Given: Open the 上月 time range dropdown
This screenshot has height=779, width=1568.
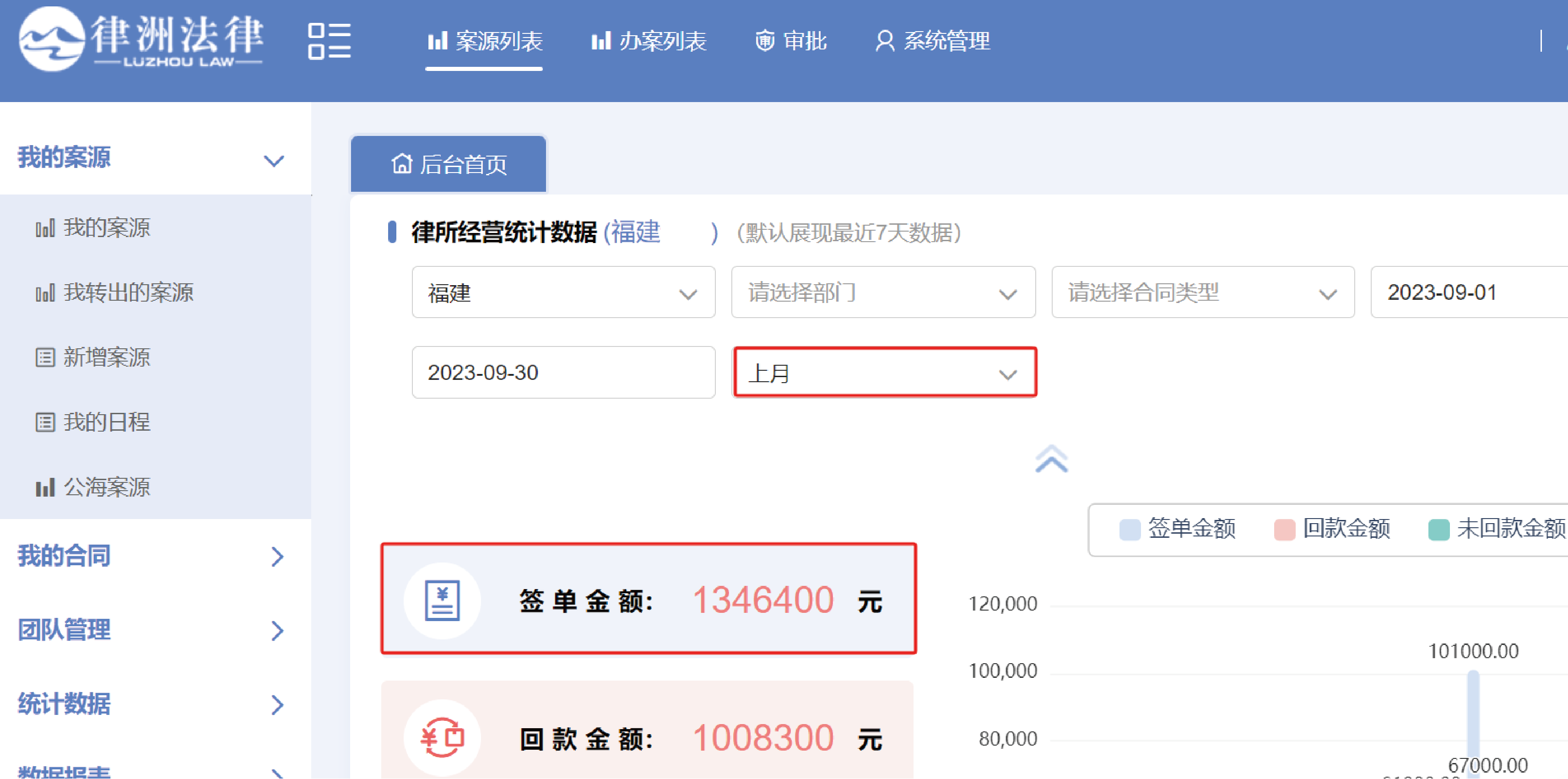Looking at the screenshot, I should (884, 373).
